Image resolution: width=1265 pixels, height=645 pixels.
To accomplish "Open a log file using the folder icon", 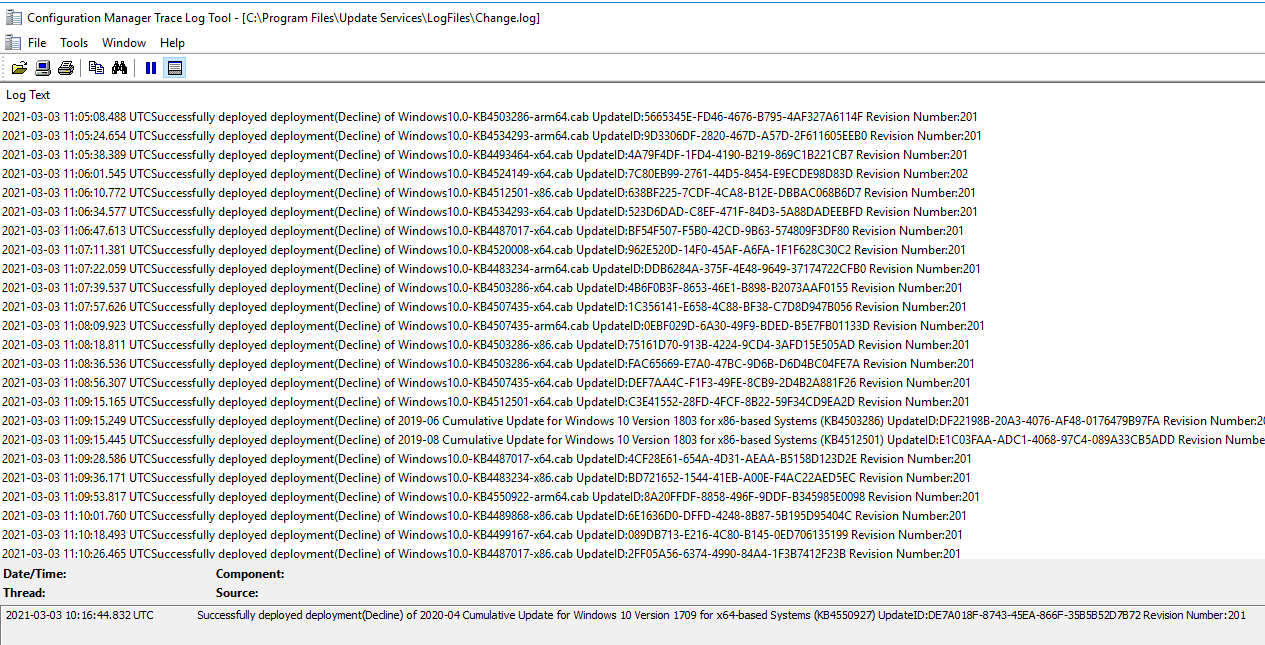I will pos(19,67).
